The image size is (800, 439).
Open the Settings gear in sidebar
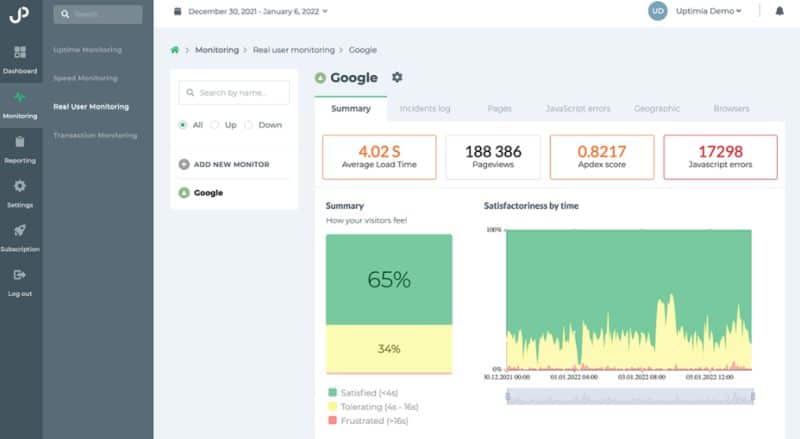(x=20, y=186)
